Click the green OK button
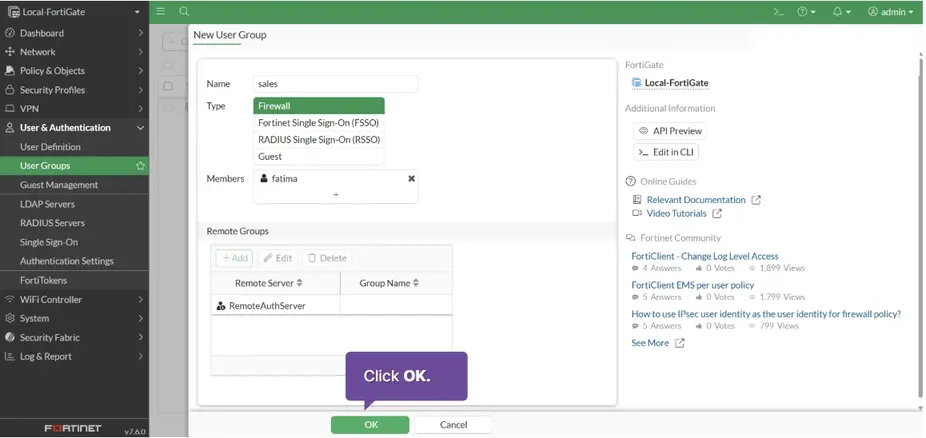926x438 pixels. click(370, 424)
